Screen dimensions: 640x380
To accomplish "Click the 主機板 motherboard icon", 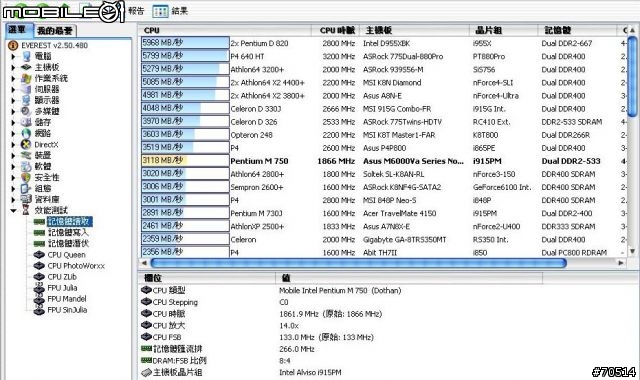I will pyautogui.click(x=27, y=67).
